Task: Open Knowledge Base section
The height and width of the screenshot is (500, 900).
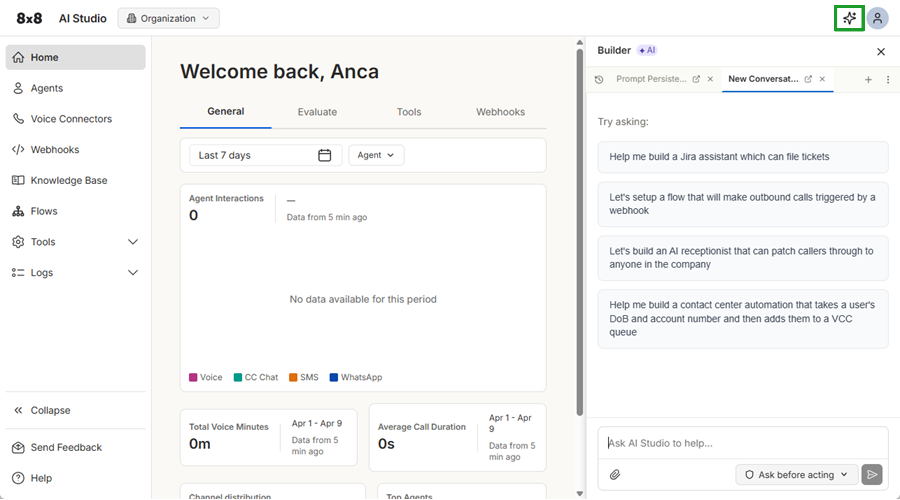Action: tap(75, 180)
